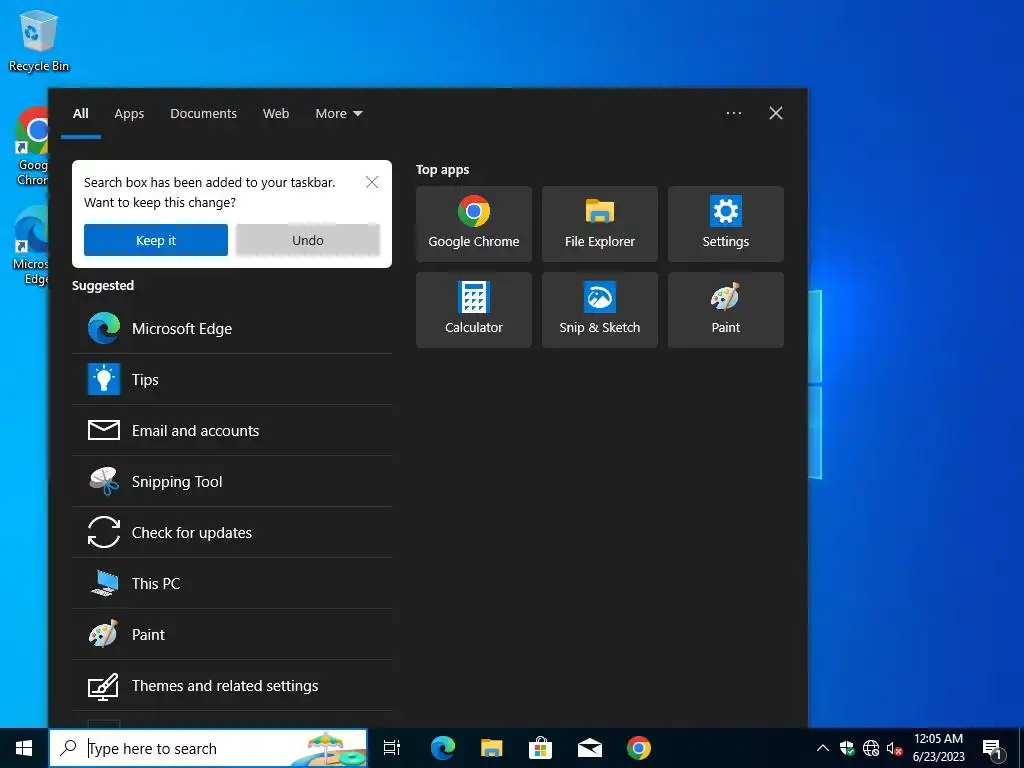This screenshot has height=768, width=1024.
Task: Open This PC from Suggested list
Action: [x=232, y=583]
